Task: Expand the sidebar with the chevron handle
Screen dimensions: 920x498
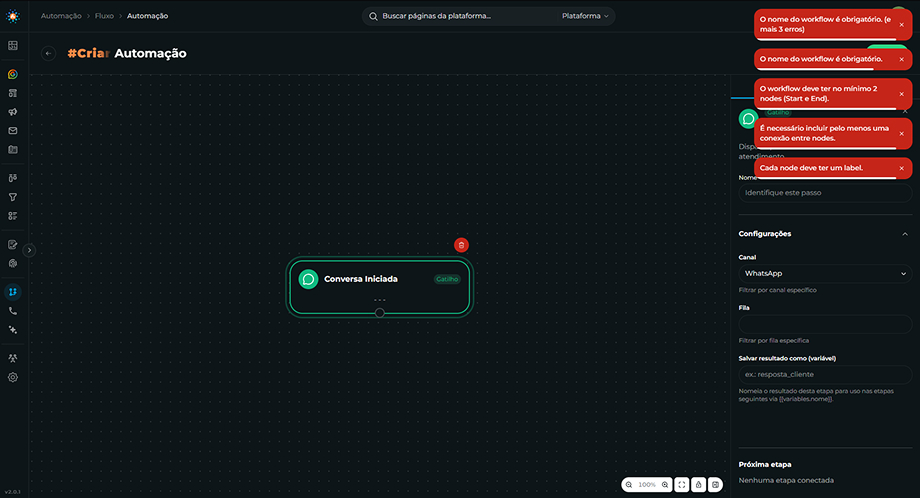Action: click(x=29, y=250)
